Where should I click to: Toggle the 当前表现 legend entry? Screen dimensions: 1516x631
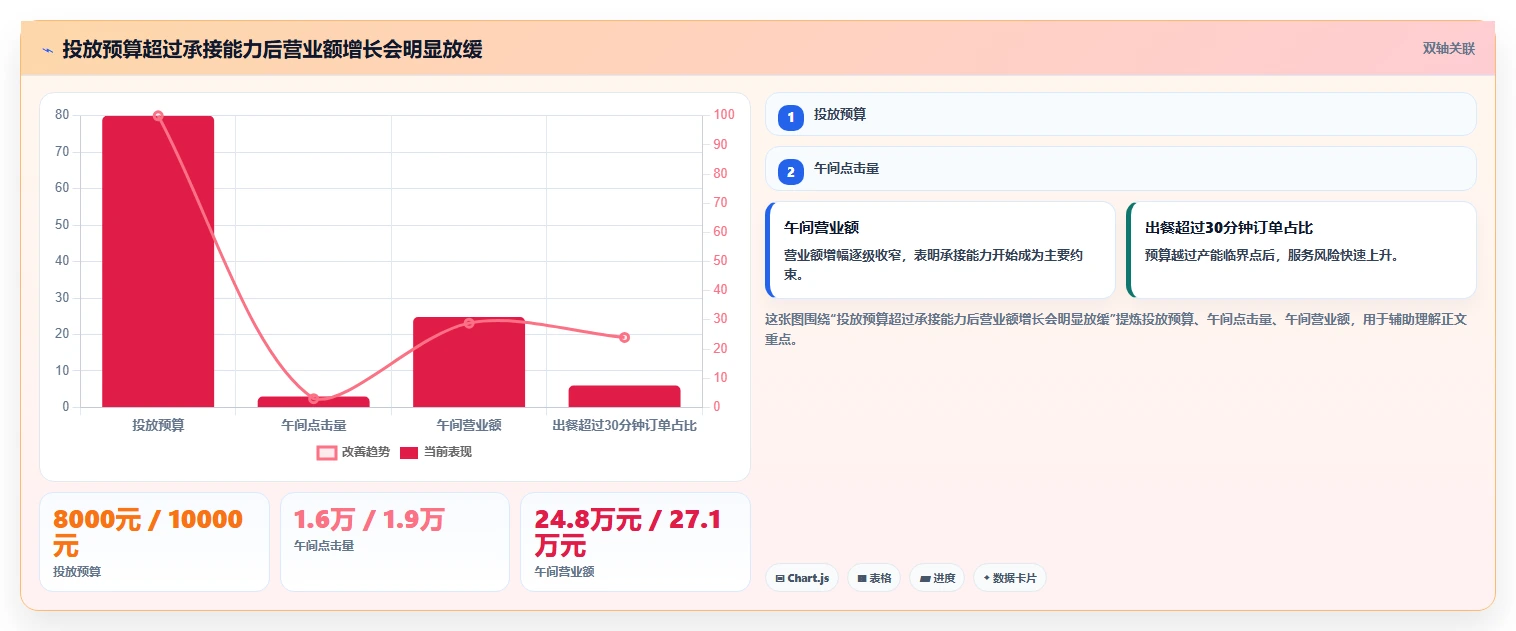pyautogui.click(x=435, y=452)
